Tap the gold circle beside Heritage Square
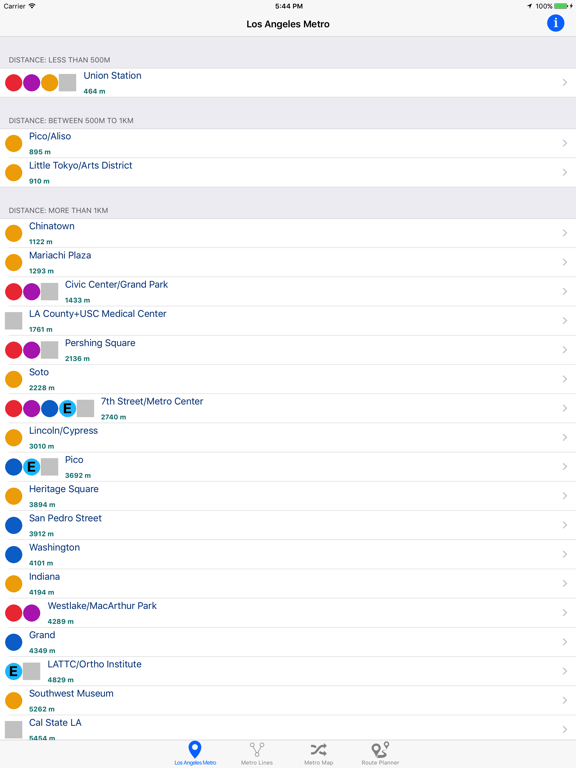 (14, 496)
